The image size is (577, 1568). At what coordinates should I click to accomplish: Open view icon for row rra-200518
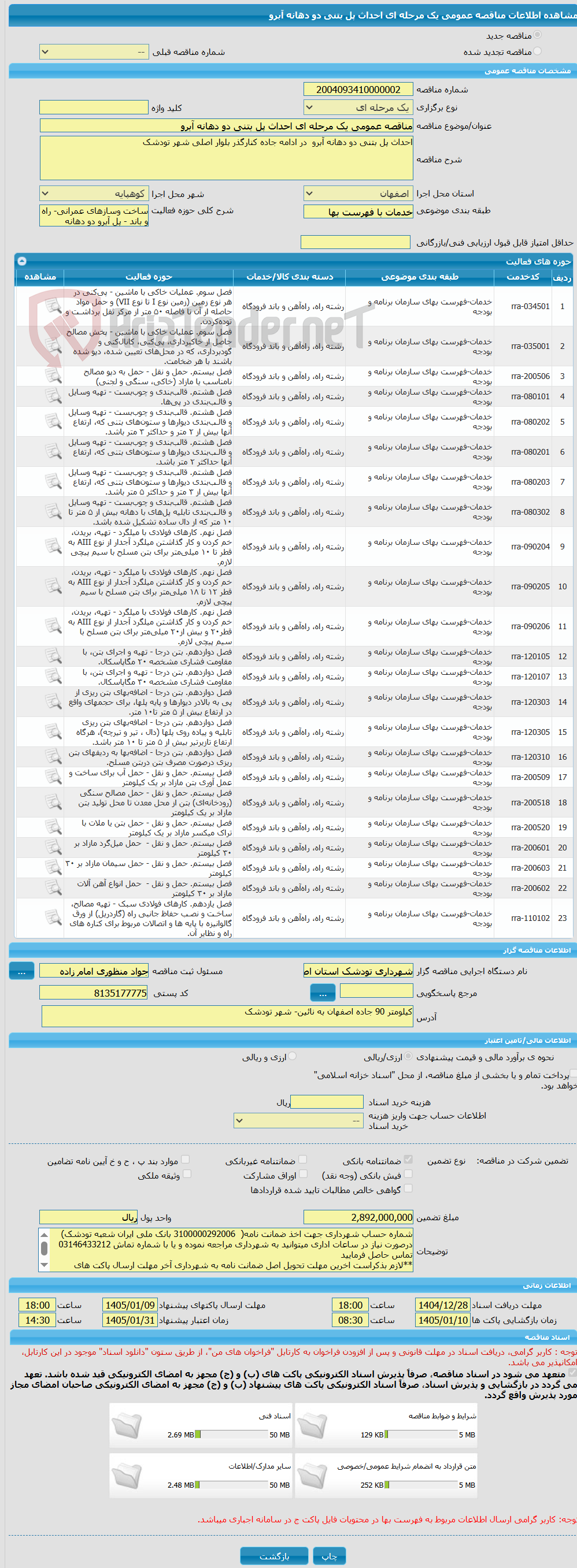(54, 802)
